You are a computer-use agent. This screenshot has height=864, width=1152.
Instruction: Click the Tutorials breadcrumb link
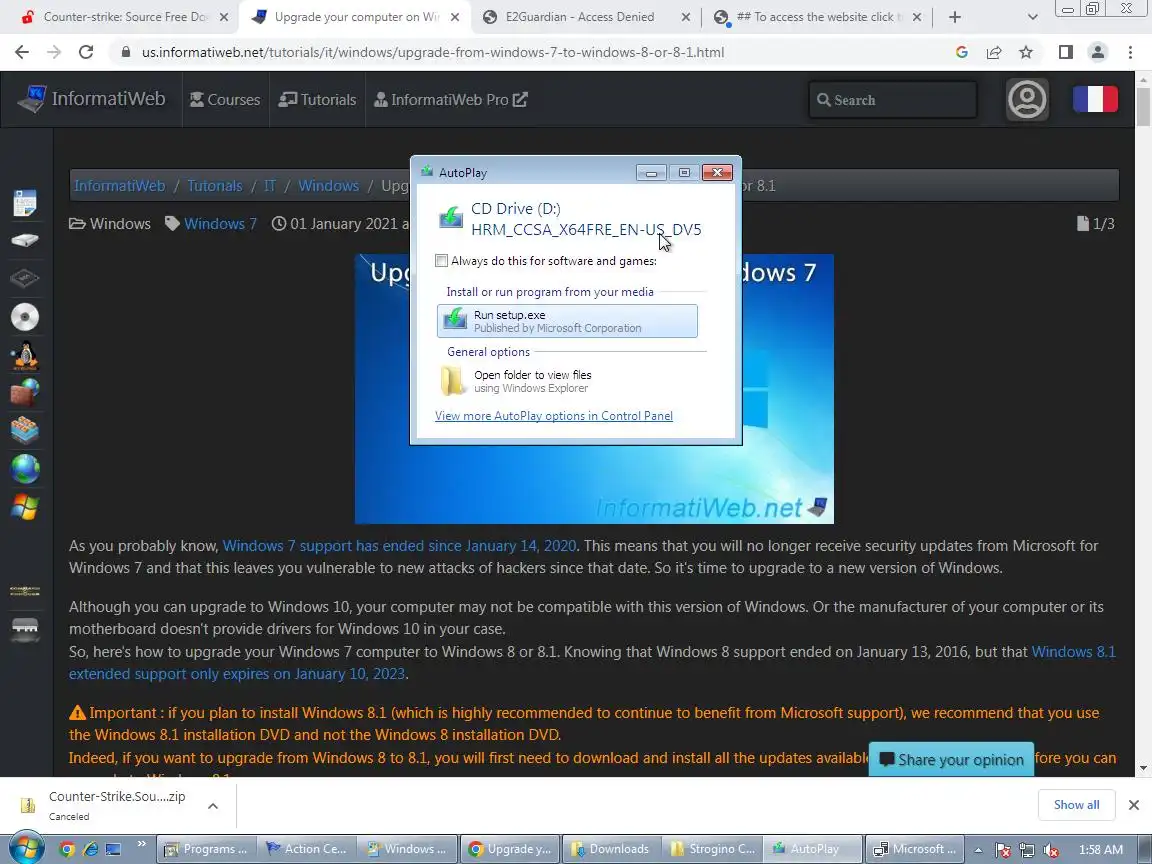(215, 186)
